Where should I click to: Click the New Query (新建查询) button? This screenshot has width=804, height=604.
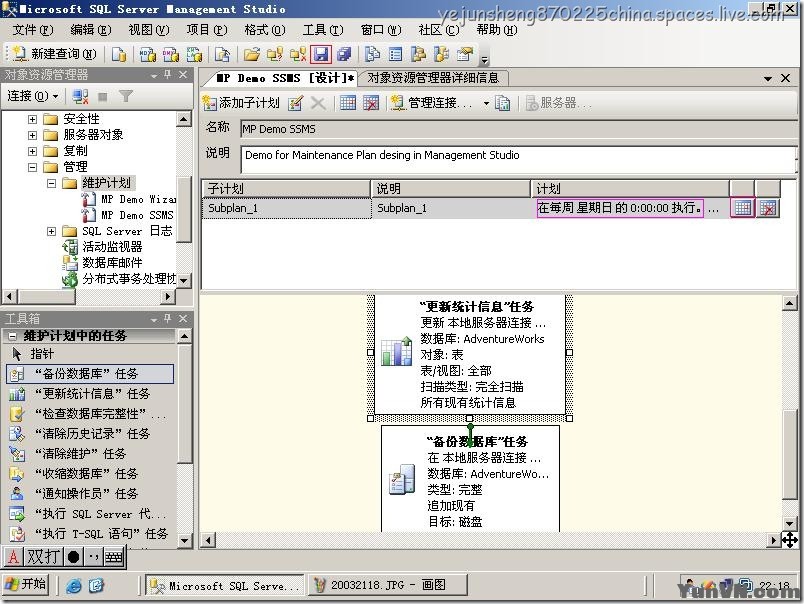[x=54, y=54]
